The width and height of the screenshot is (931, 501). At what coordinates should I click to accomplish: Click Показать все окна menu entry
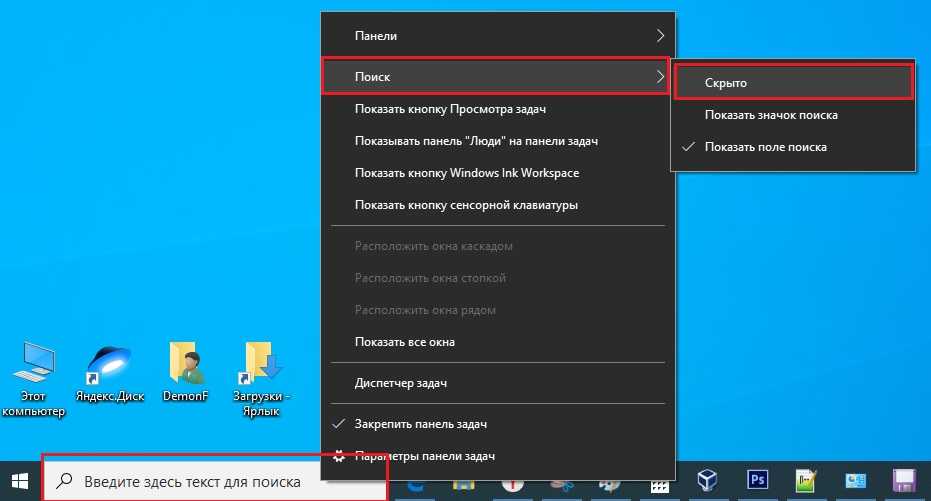coord(404,342)
